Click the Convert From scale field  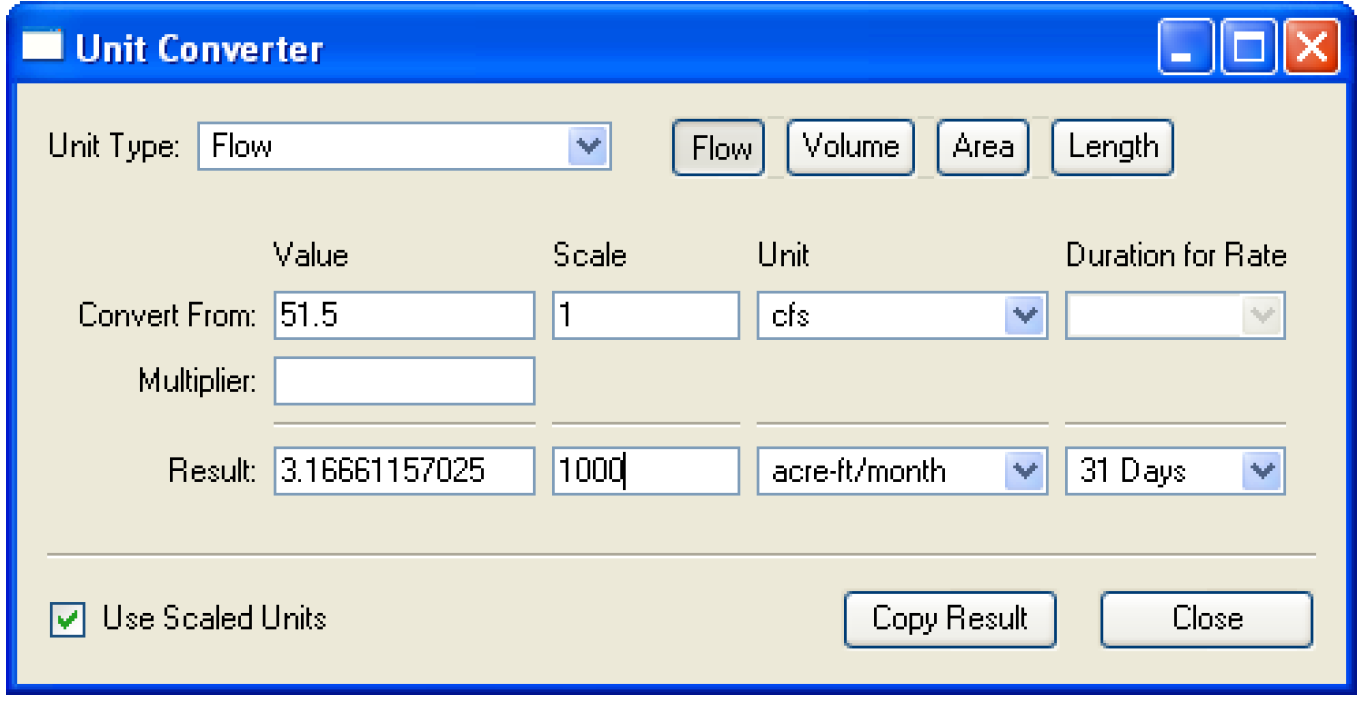click(x=645, y=316)
